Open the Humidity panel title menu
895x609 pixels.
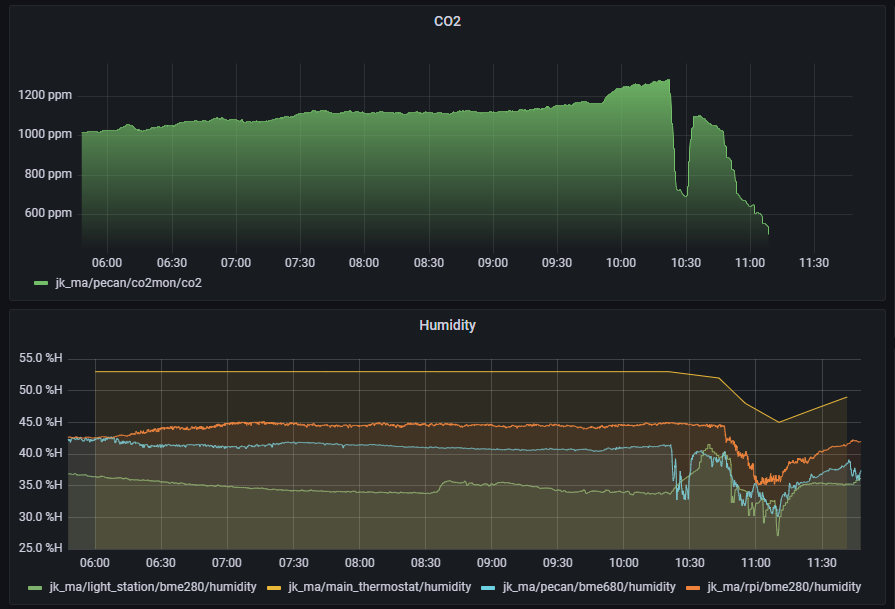point(447,325)
